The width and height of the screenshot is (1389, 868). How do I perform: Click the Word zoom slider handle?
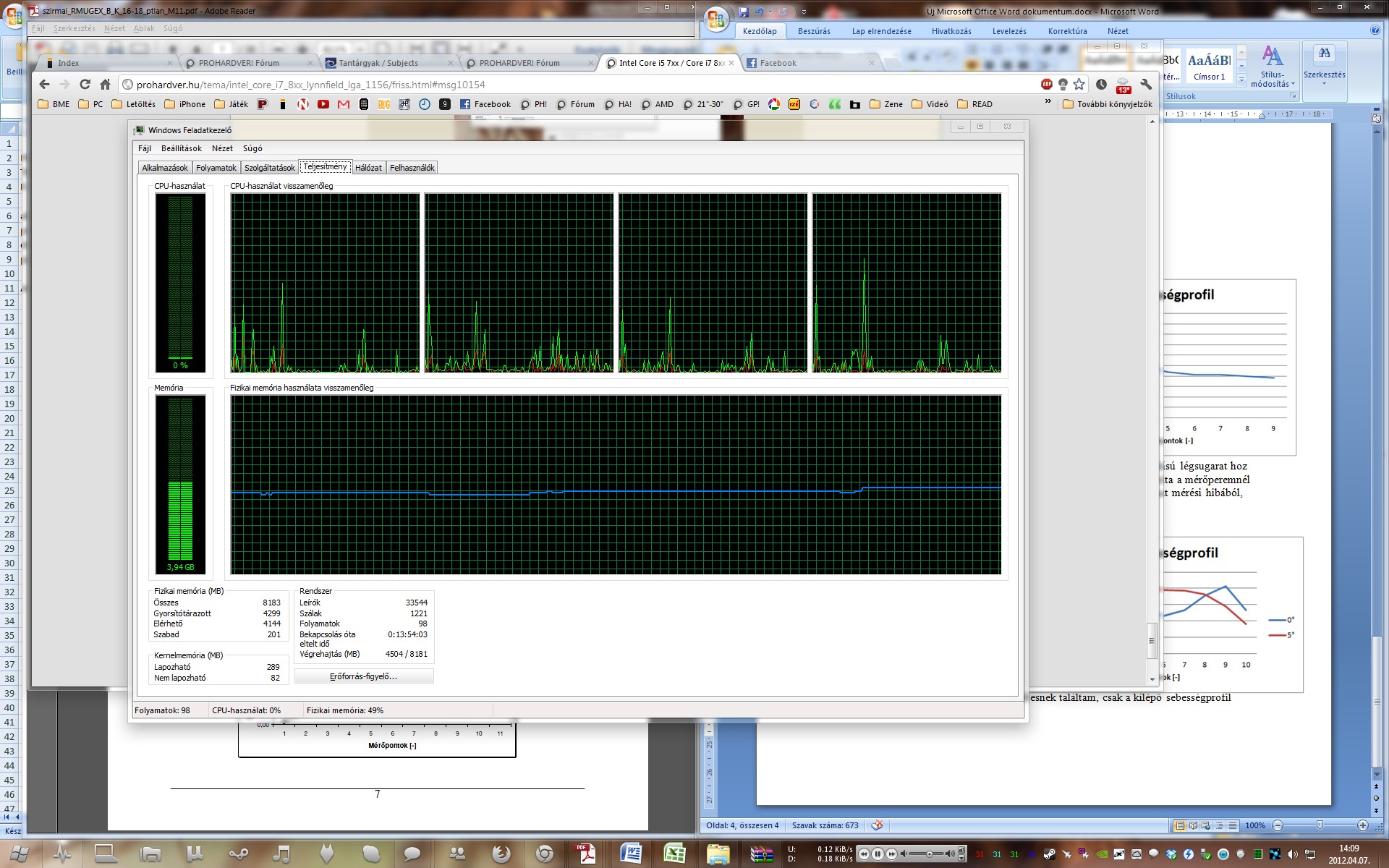pos(1320,825)
